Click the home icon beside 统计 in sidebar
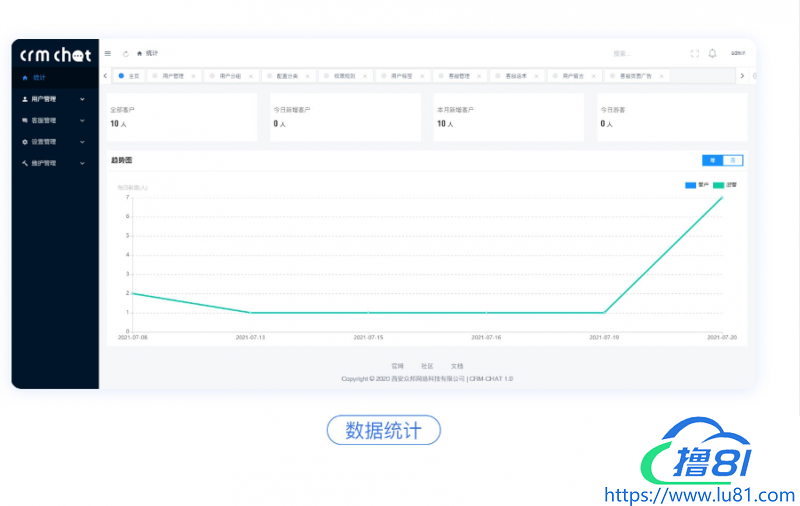The width and height of the screenshot is (800, 506). pyautogui.click(x=25, y=77)
